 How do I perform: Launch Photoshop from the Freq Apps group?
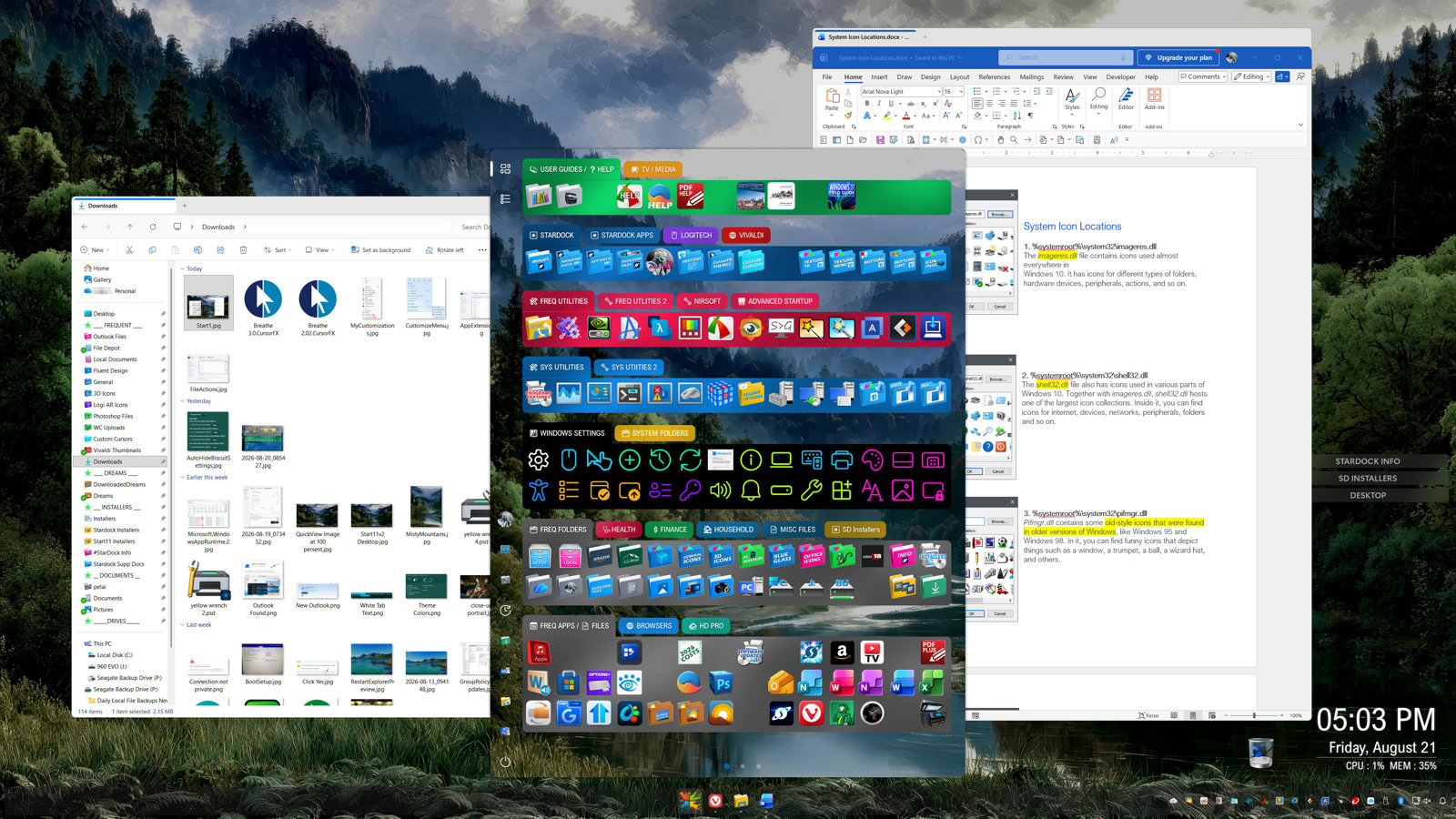tap(721, 682)
